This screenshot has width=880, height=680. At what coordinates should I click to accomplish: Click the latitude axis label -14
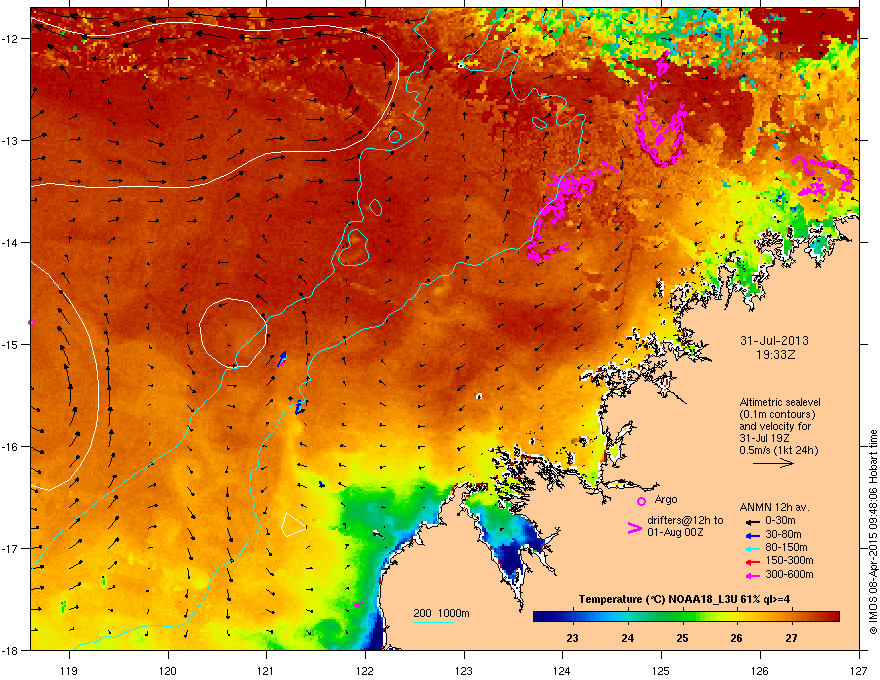click(11, 242)
